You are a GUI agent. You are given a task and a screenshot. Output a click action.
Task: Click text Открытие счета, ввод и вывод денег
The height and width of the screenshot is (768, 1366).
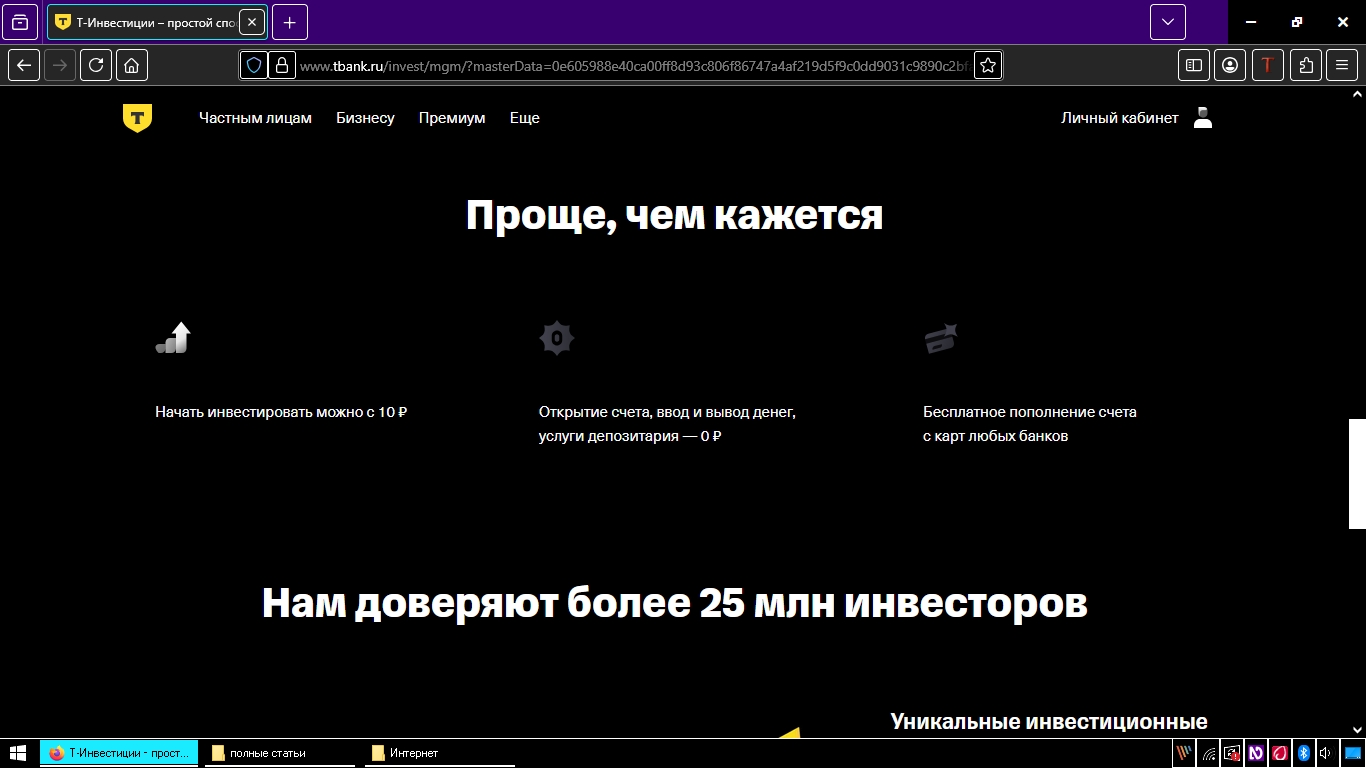pos(667,412)
